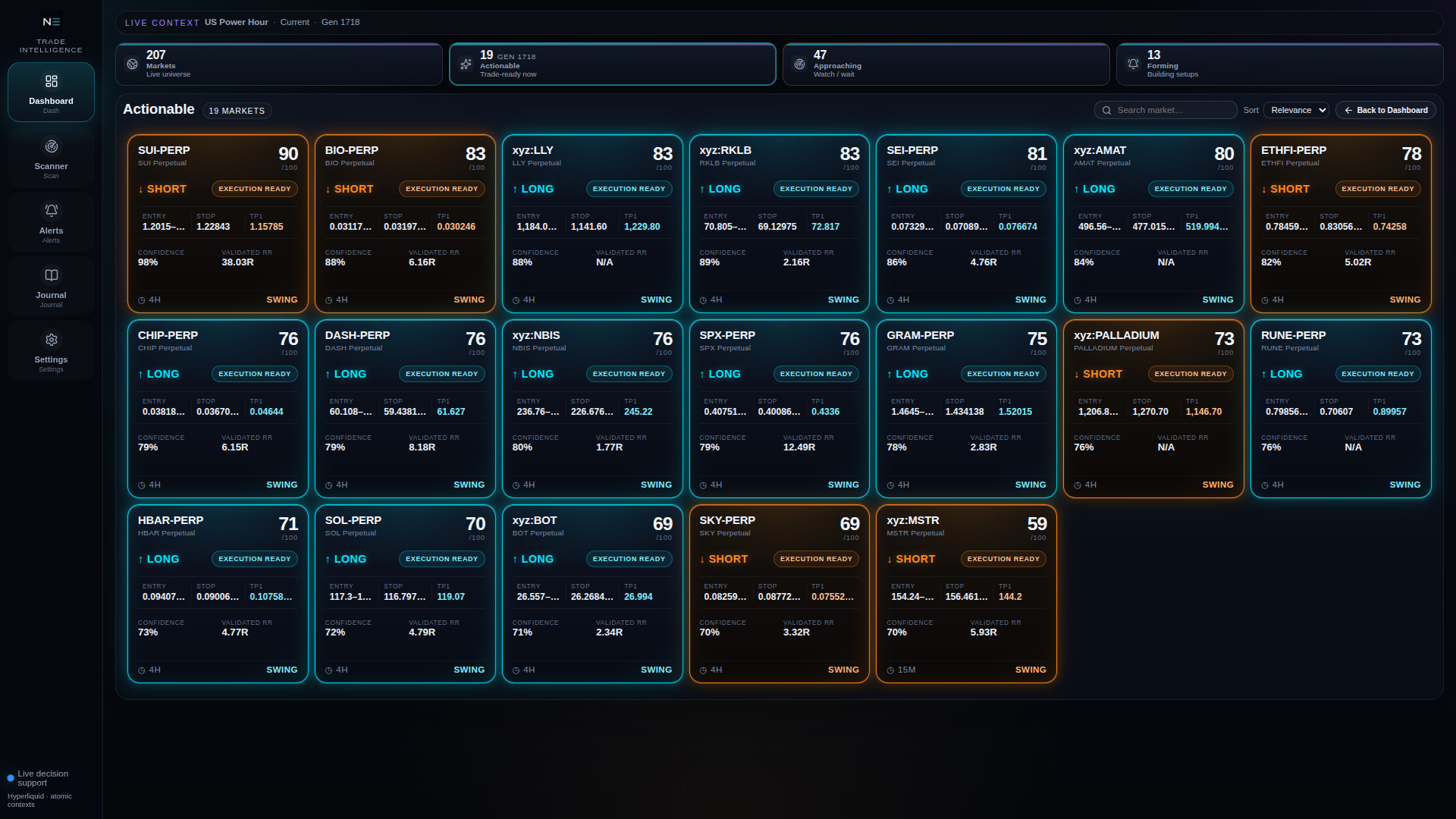Open the Journal book icon

51,275
